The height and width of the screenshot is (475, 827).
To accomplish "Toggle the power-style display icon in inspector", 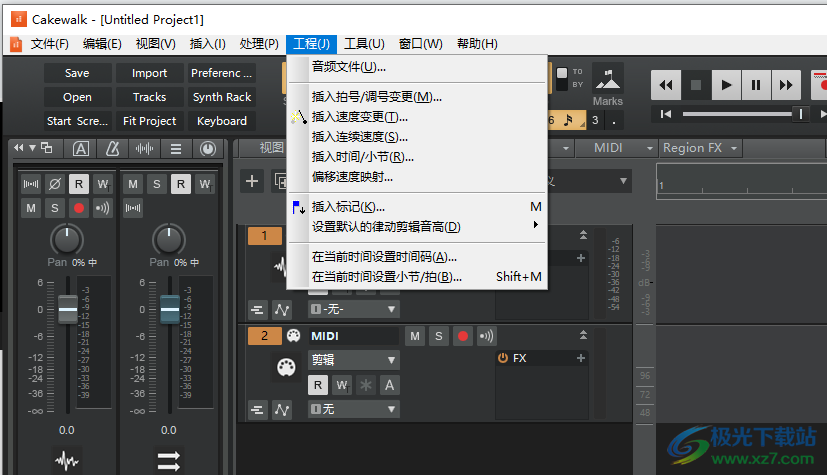I will point(207,149).
